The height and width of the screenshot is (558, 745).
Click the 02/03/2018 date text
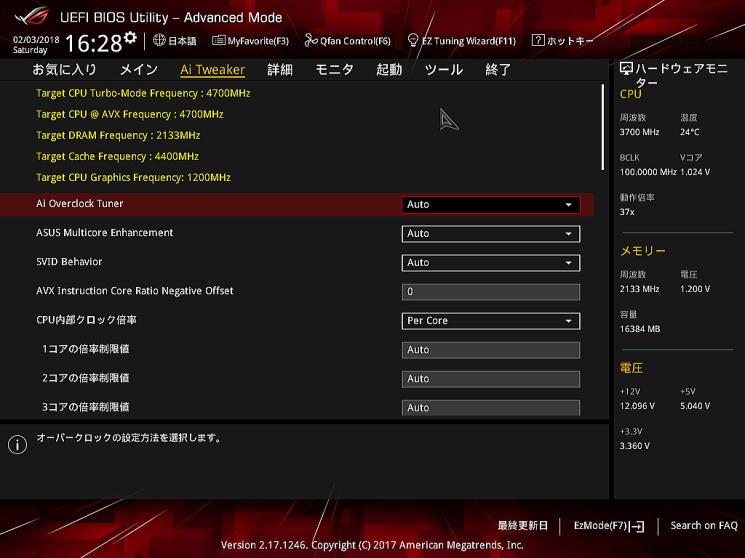pos(36,40)
